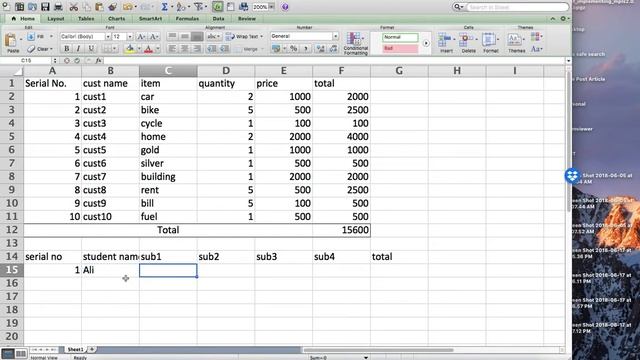Click the Sort A-Z icon

click(181, 7)
